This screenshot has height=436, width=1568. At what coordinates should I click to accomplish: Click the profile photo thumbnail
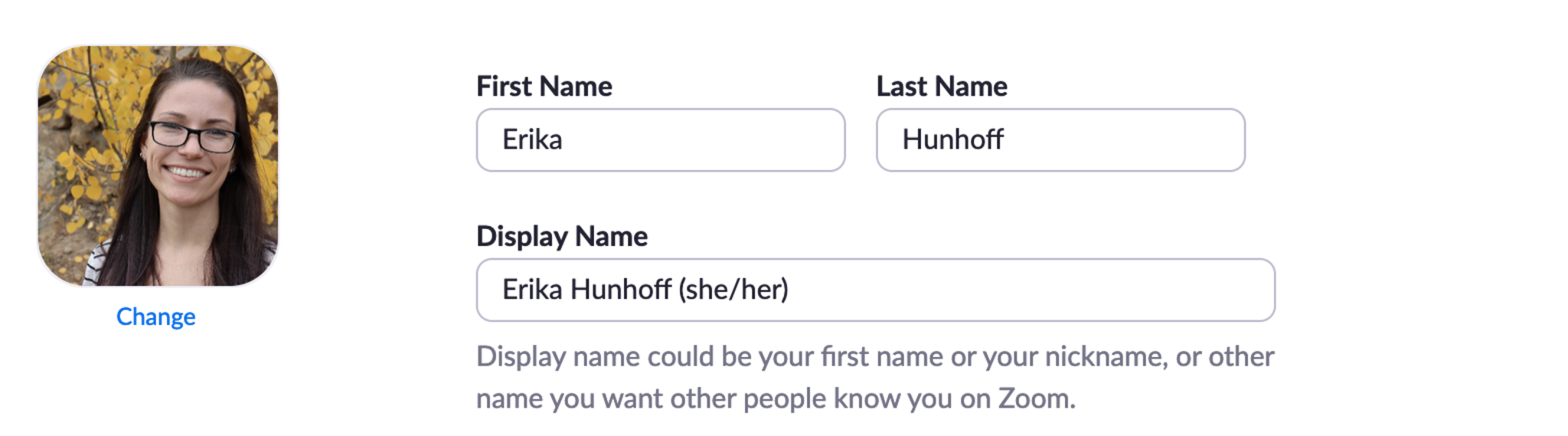[x=158, y=166]
